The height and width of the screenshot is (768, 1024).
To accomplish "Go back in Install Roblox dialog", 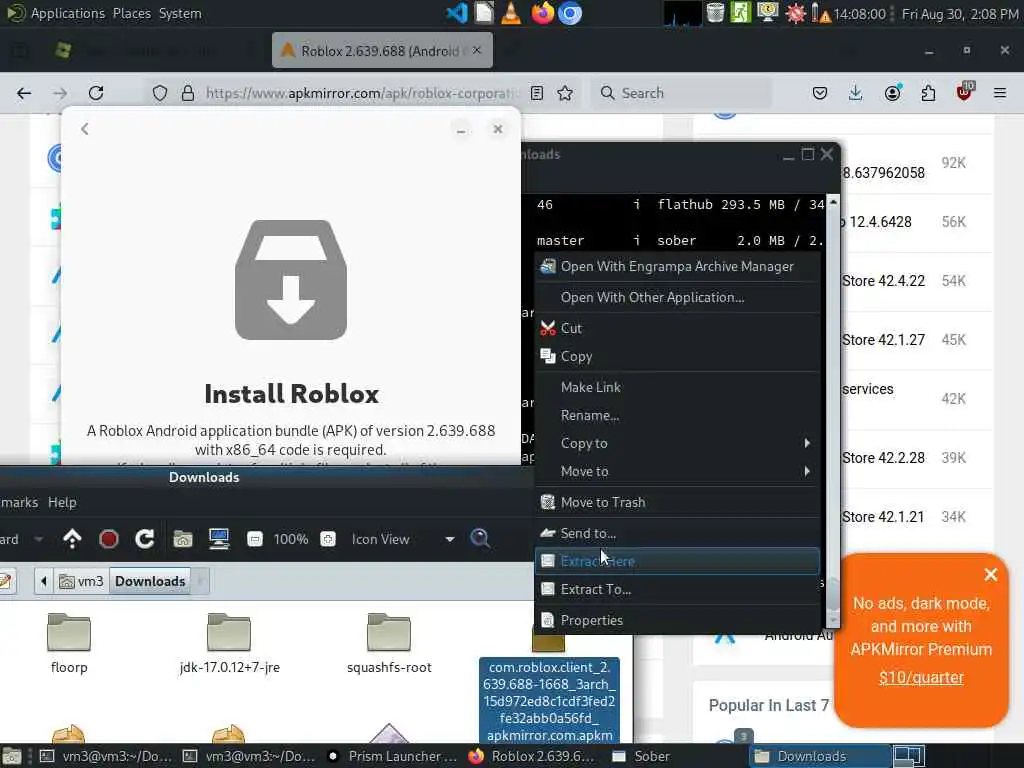I will point(85,129).
